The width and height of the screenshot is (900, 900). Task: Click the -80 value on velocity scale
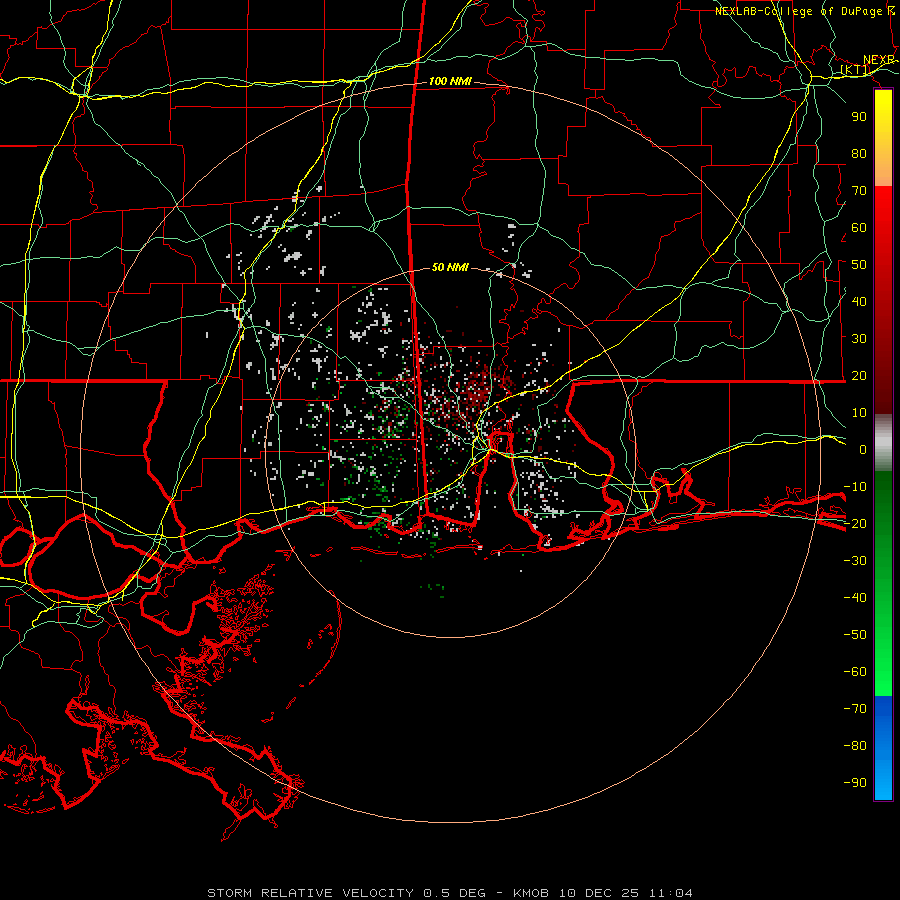[x=855, y=746]
